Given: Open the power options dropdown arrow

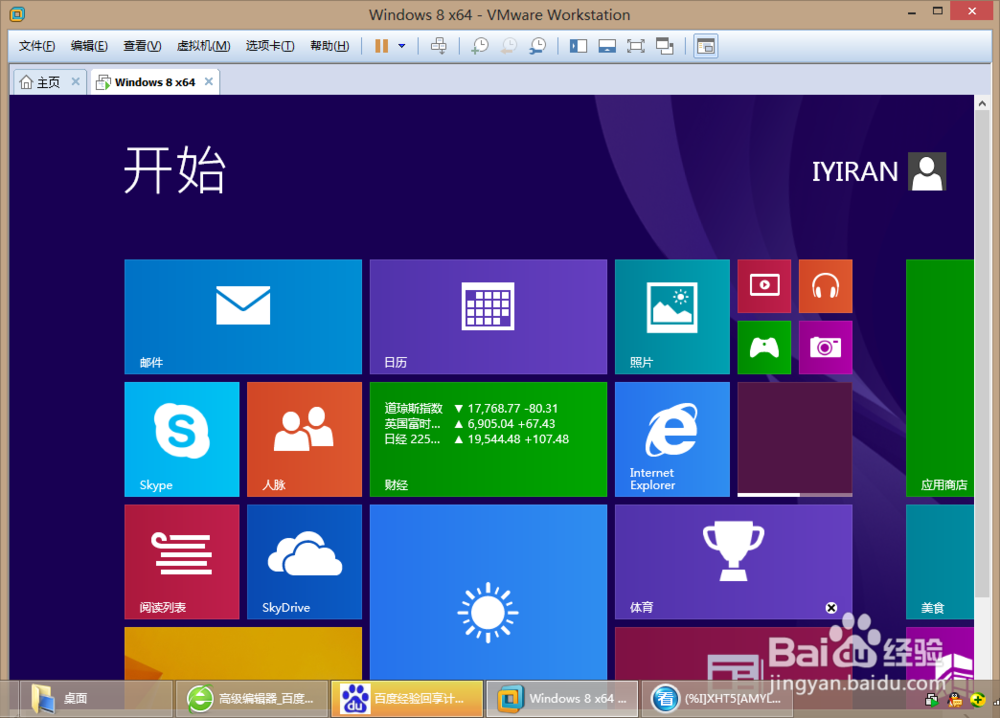Looking at the screenshot, I should [x=402, y=46].
